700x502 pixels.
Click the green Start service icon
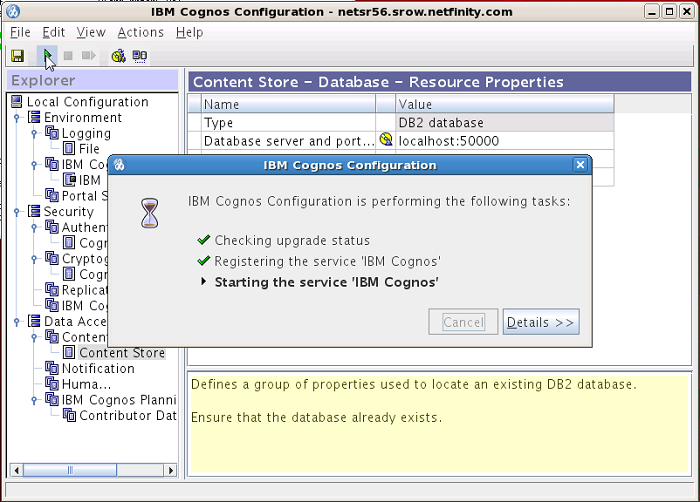[x=47, y=56]
